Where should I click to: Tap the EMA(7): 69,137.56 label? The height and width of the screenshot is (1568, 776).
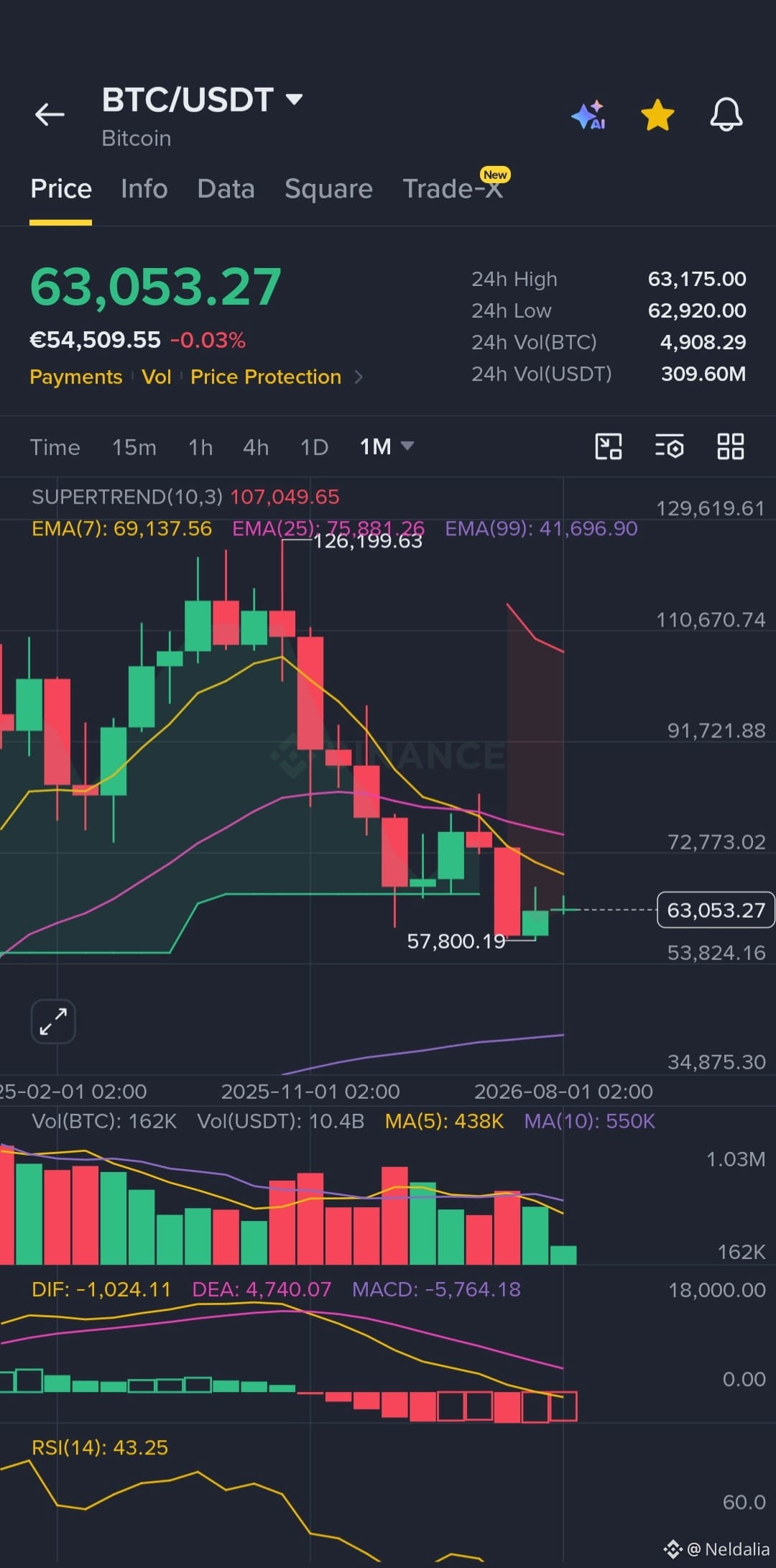(x=122, y=529)
